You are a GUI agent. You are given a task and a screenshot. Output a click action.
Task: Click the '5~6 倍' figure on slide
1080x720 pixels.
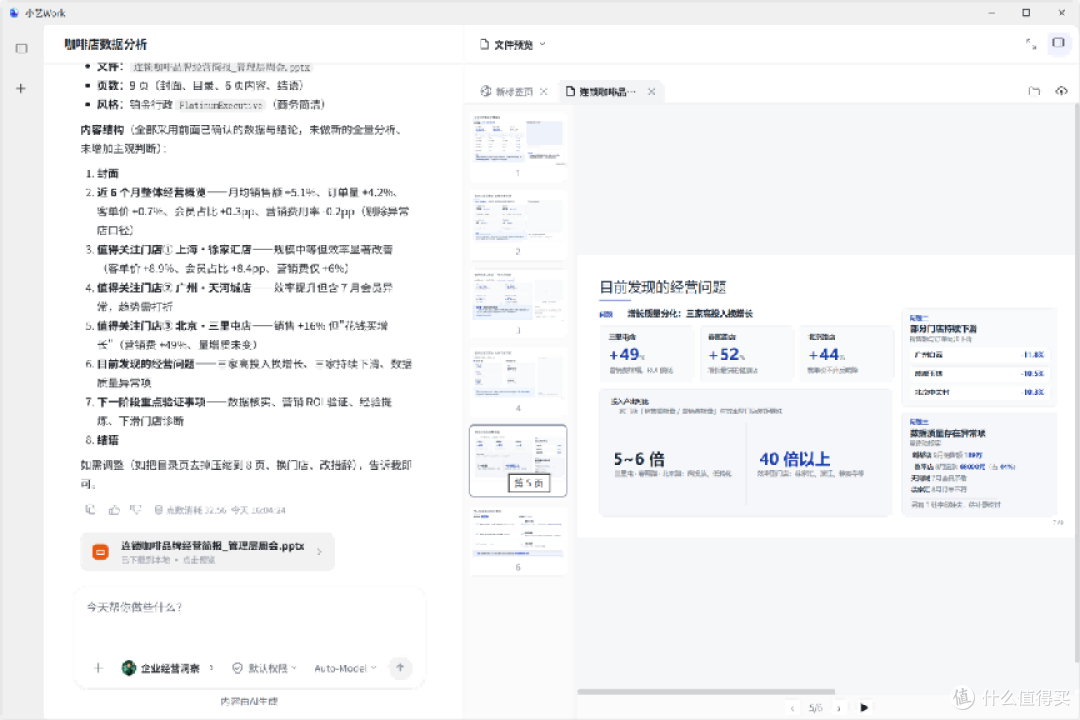(x=639, y=459)
